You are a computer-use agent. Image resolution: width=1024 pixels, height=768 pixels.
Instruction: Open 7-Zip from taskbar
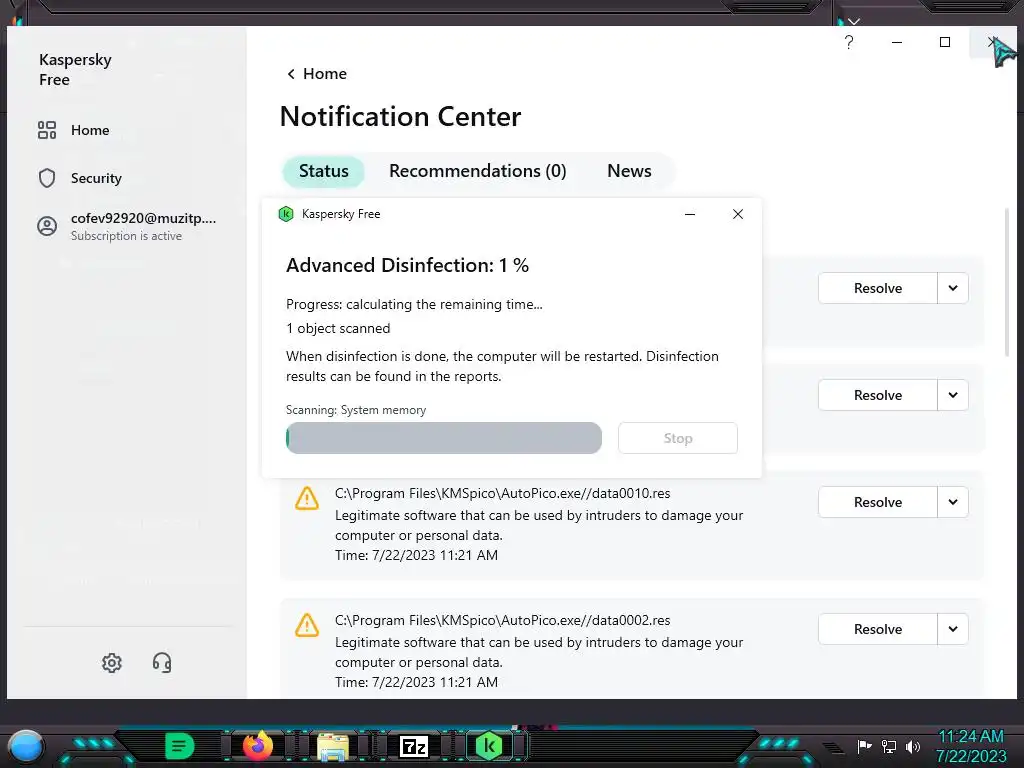[413, 746]
